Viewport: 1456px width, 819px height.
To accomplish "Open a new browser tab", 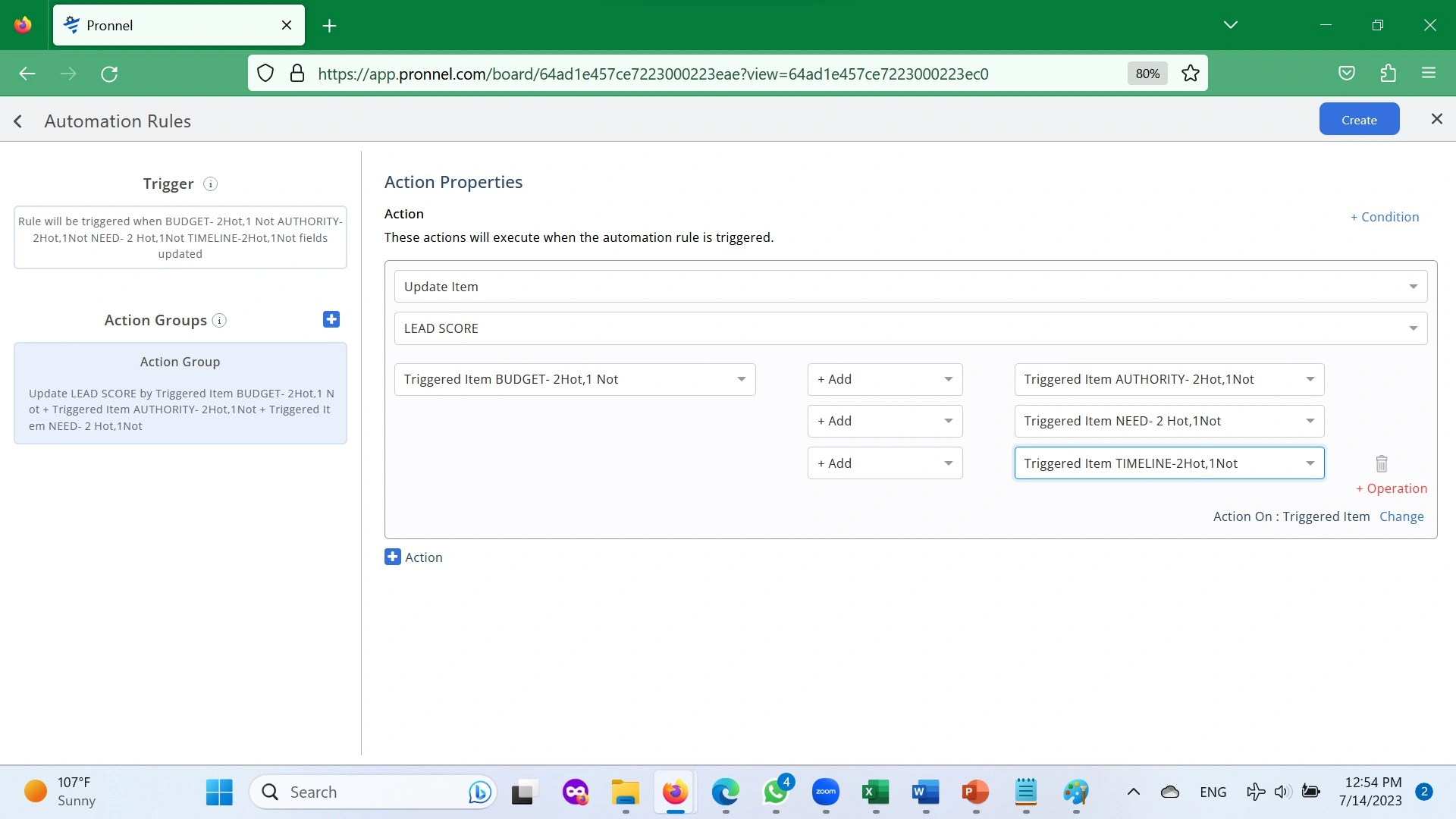I will tap(329, 26).
